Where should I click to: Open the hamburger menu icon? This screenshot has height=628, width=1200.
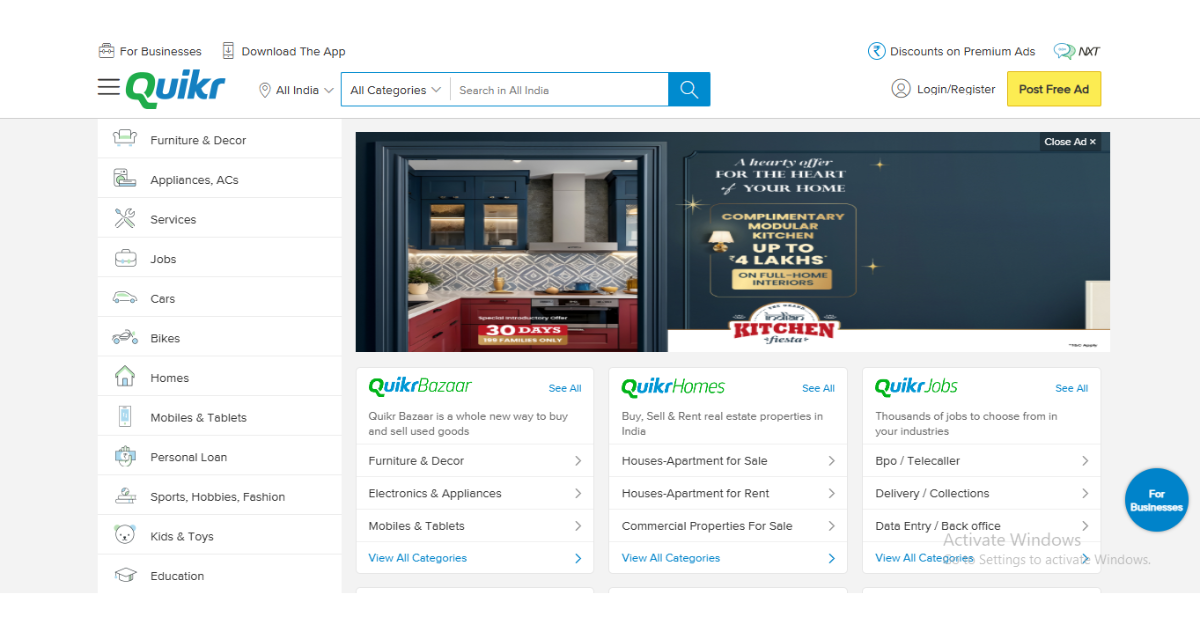coord(108,88)
